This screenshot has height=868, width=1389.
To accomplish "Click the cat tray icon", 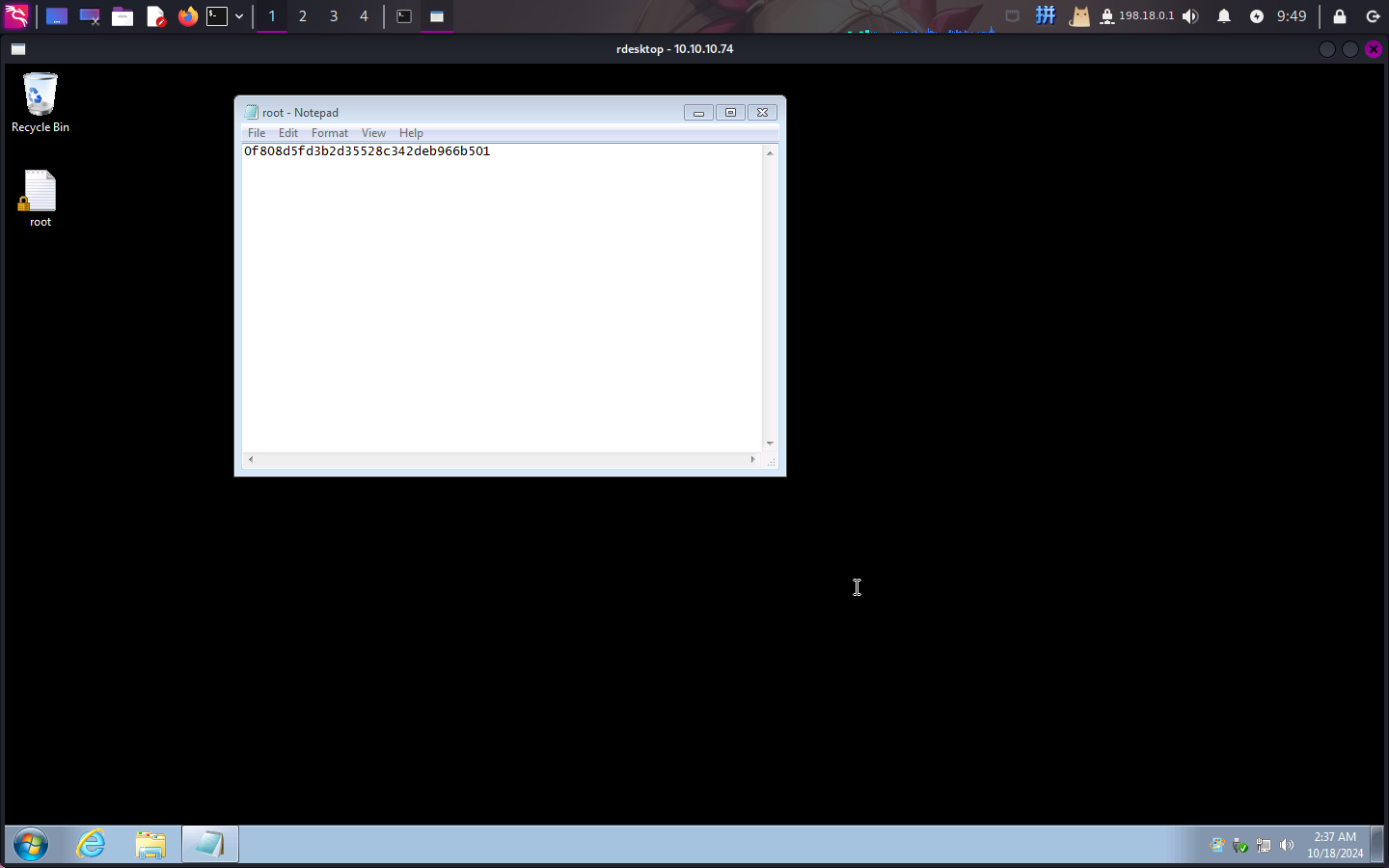I will coord(1079,16).
